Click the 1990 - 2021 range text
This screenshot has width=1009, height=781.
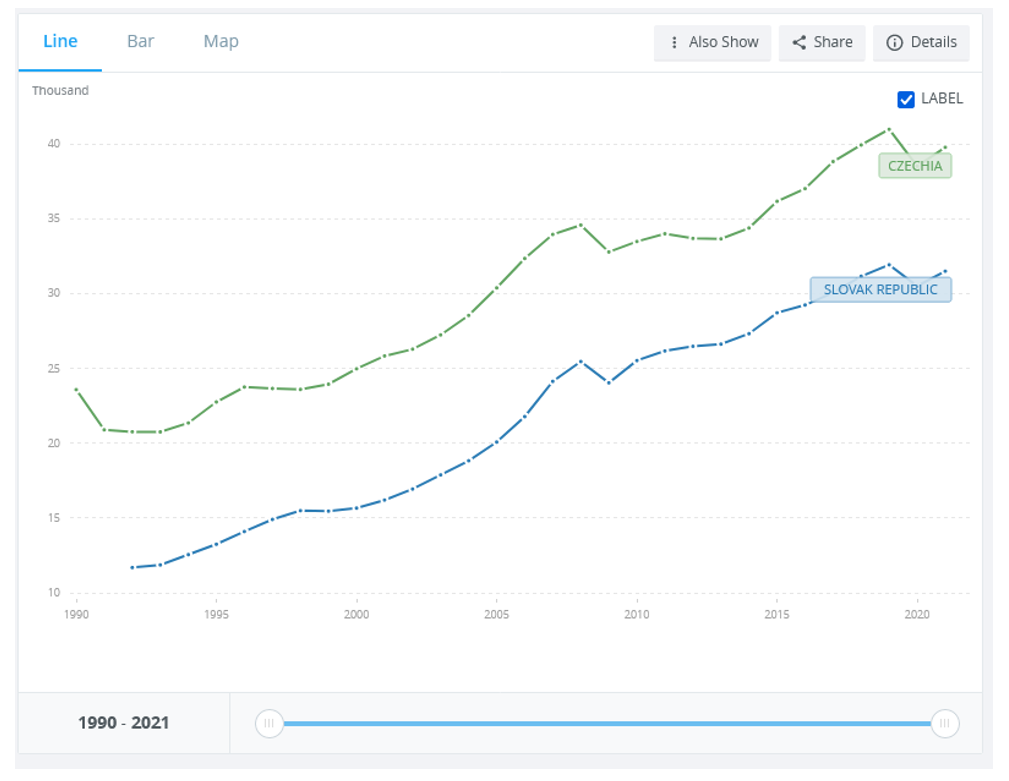click(x=123, y=722)
